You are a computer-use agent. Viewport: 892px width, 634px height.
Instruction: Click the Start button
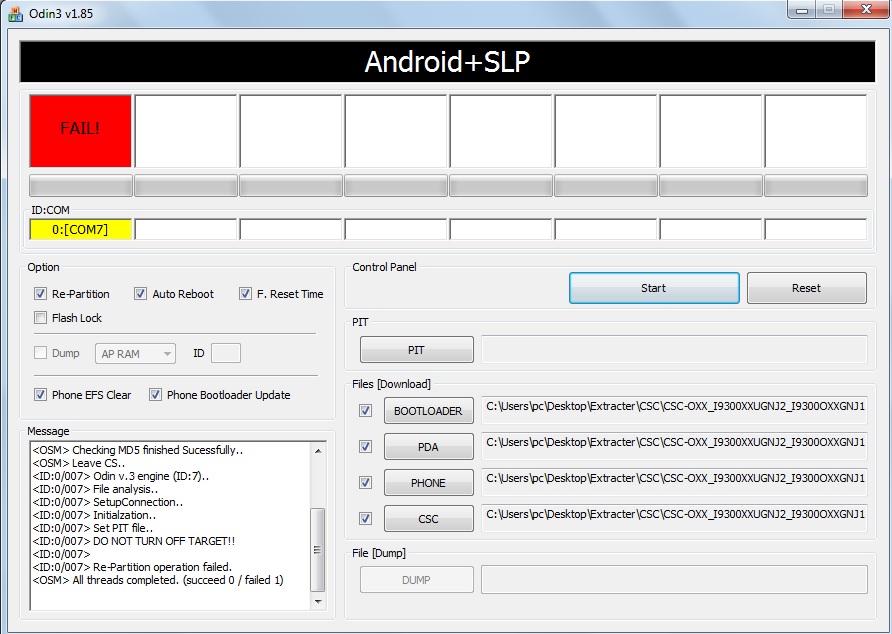[x=654, y=288]
